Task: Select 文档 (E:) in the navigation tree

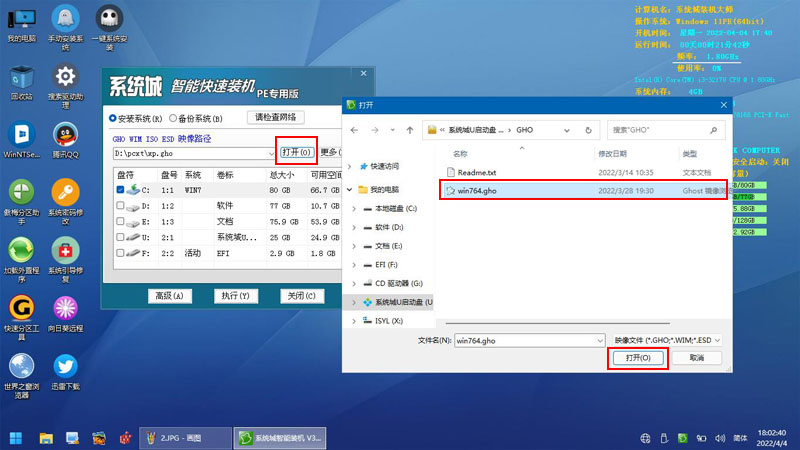Action: coord(388,246)
